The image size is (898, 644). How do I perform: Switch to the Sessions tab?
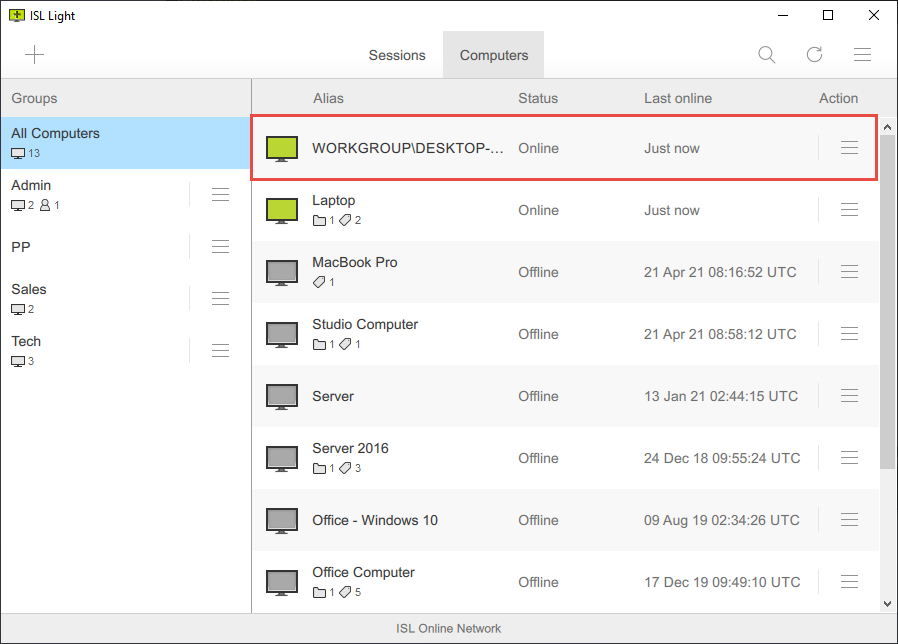tap(397, 55)
